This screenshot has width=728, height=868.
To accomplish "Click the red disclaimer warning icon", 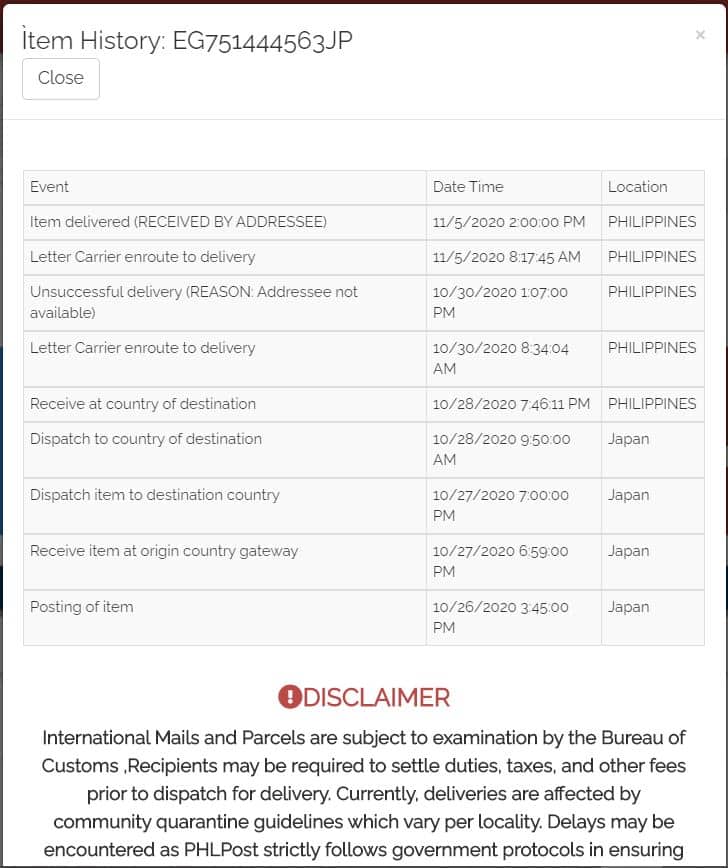I will 289,697.
